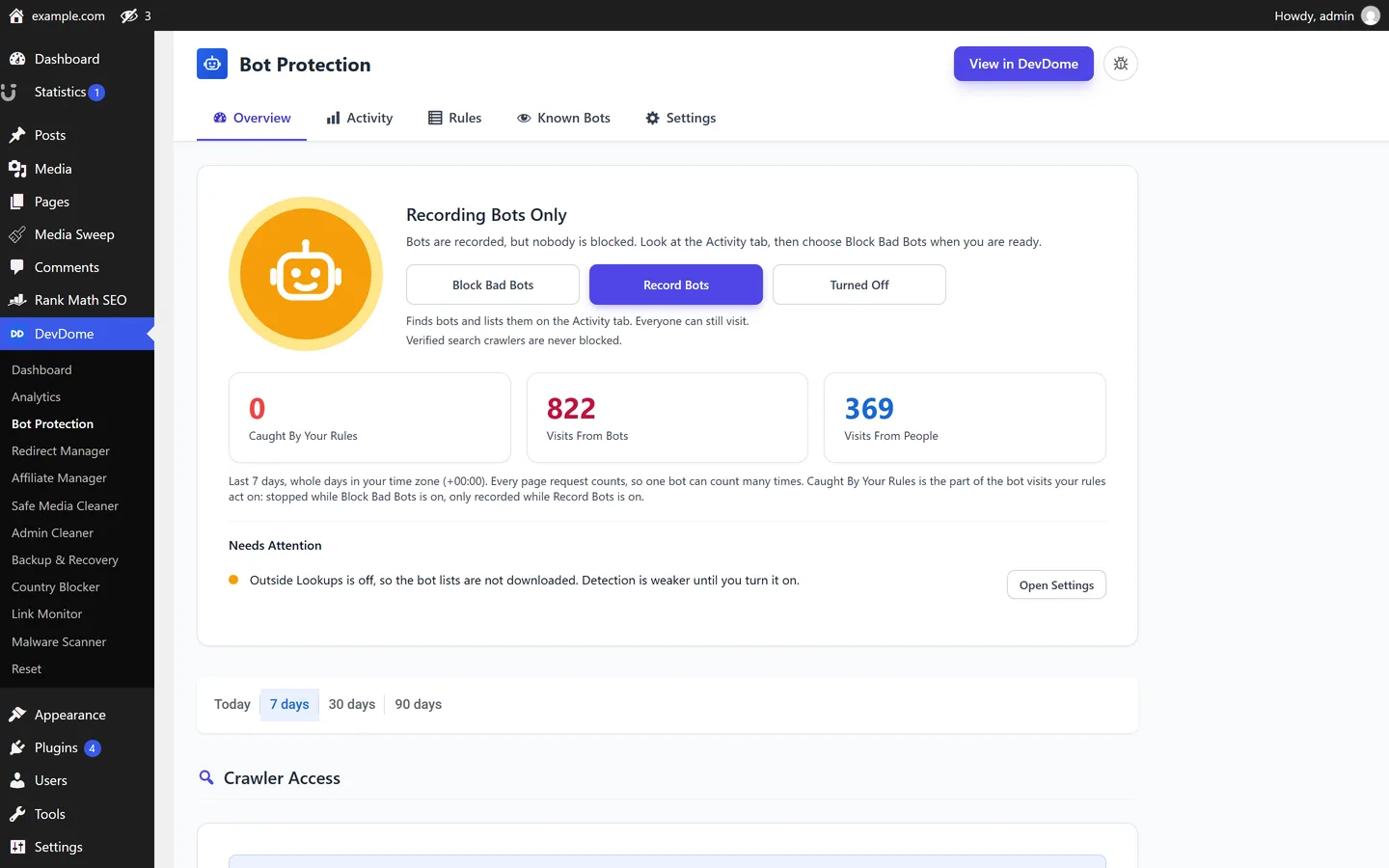Select the 7 days range

pyautogui.click(x=289, y=704)
